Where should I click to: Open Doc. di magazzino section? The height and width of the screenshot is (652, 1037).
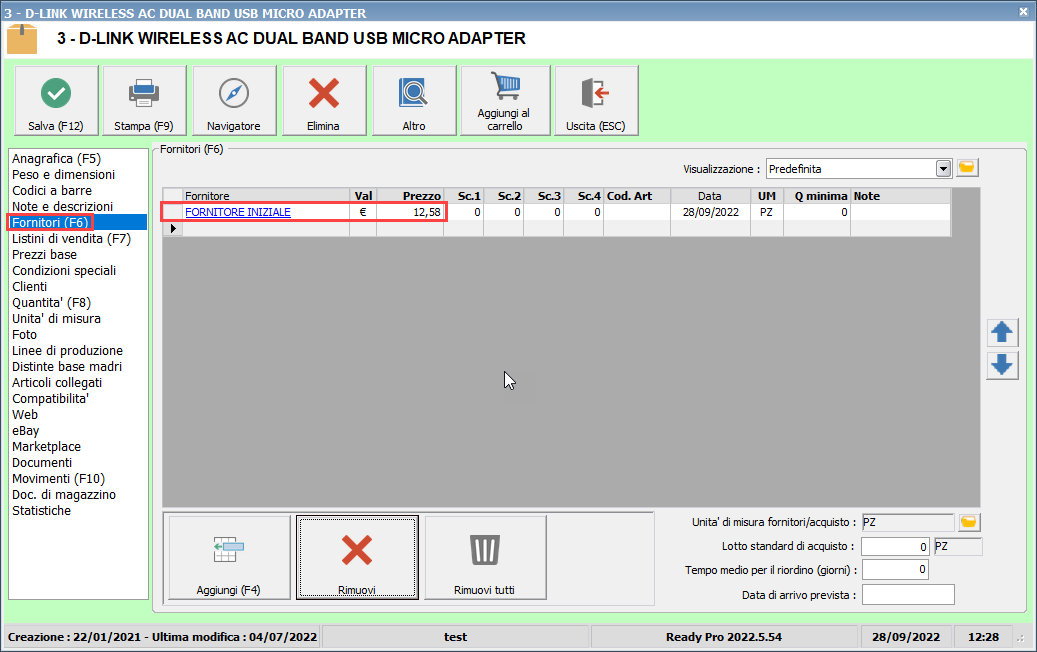tap(63, 495)
